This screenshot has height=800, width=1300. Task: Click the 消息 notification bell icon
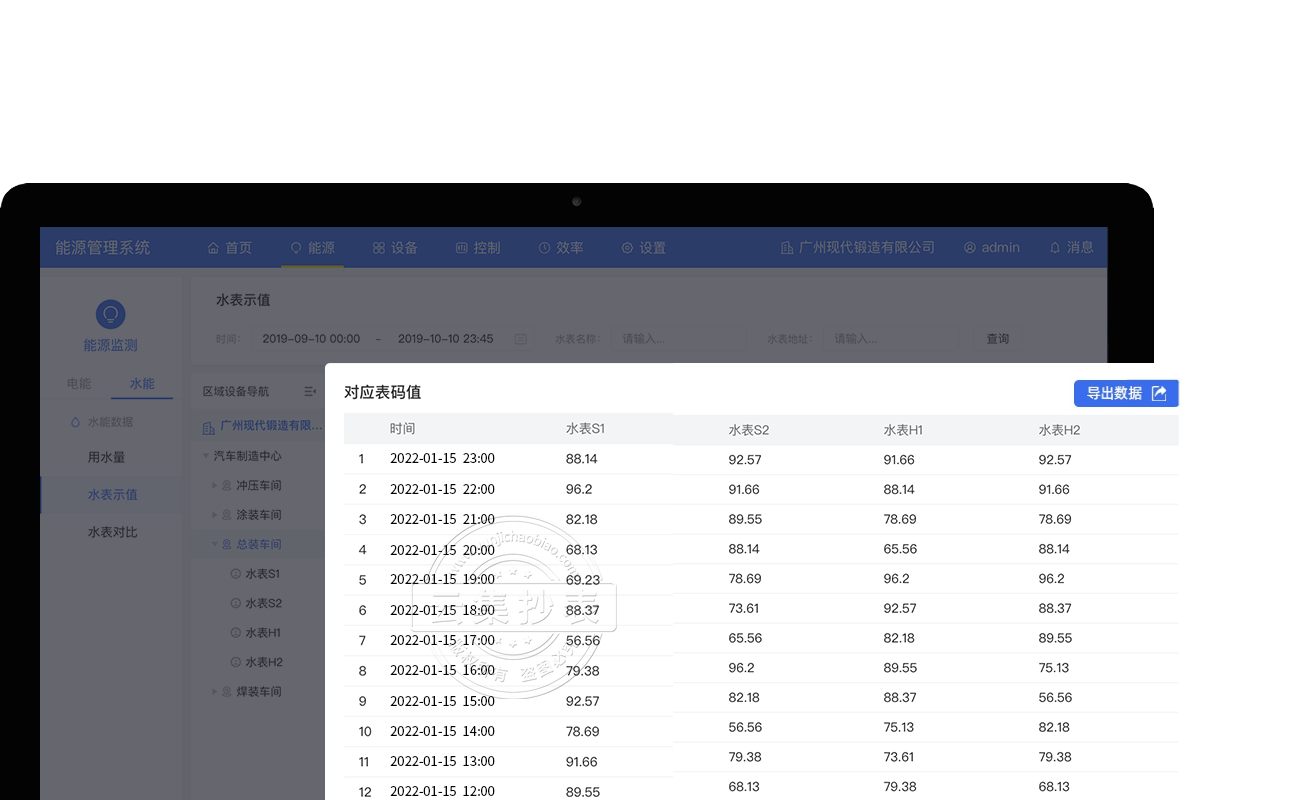1054,247
